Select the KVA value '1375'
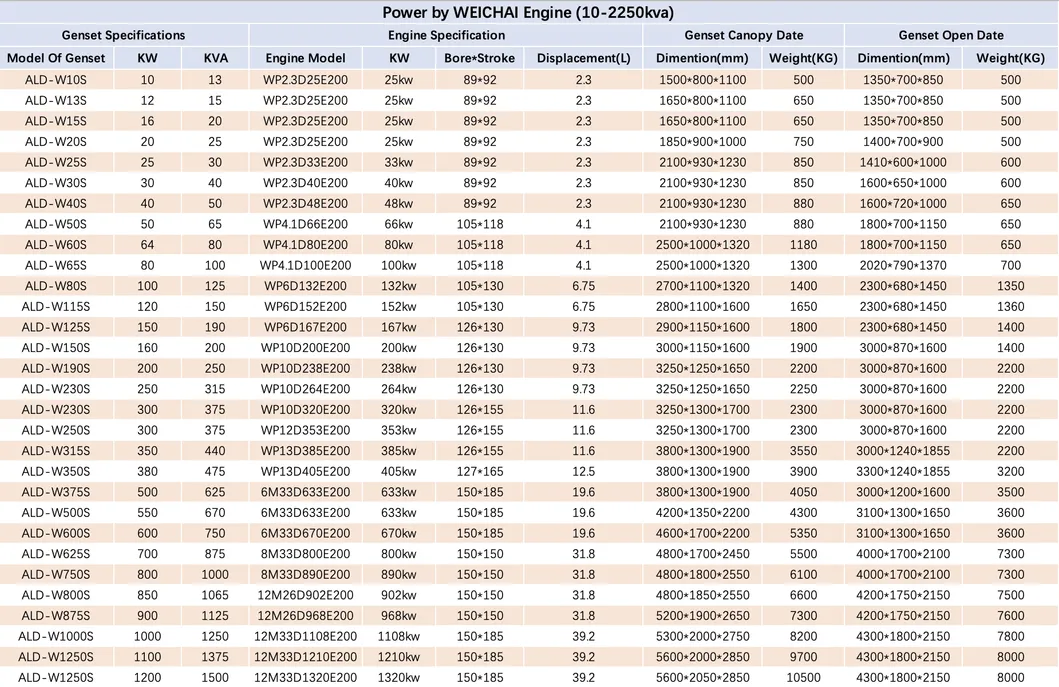Screen dimensions: 1059x687 point(215,657)
